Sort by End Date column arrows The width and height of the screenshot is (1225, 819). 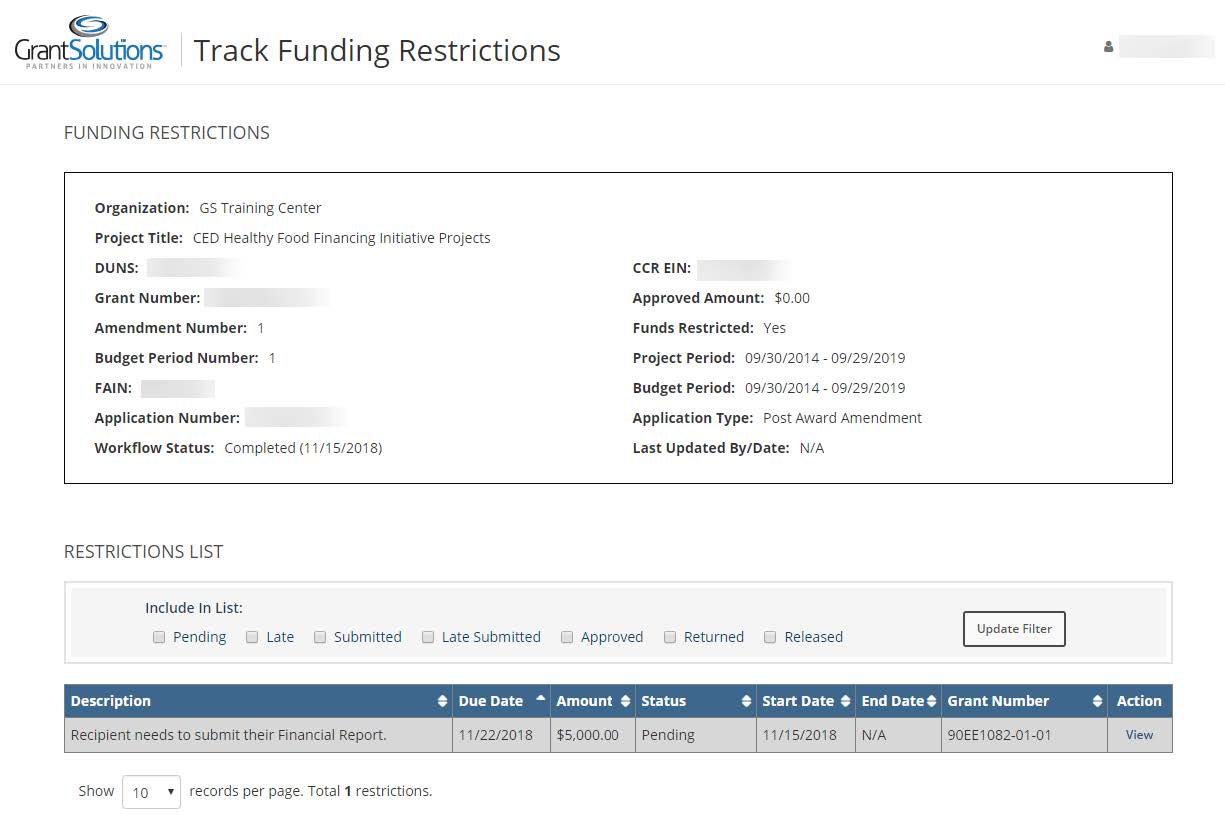point(931,702)
